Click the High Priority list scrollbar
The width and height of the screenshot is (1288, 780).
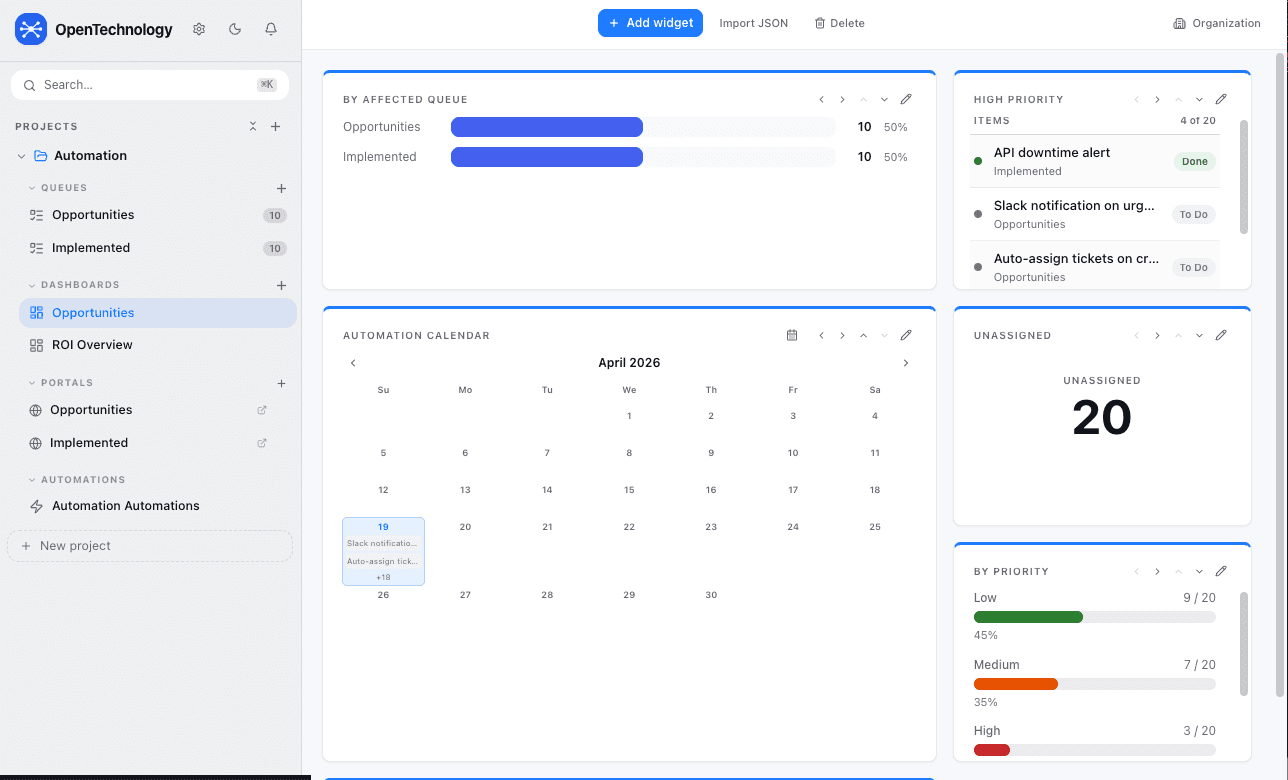(x=1244, y=177)
